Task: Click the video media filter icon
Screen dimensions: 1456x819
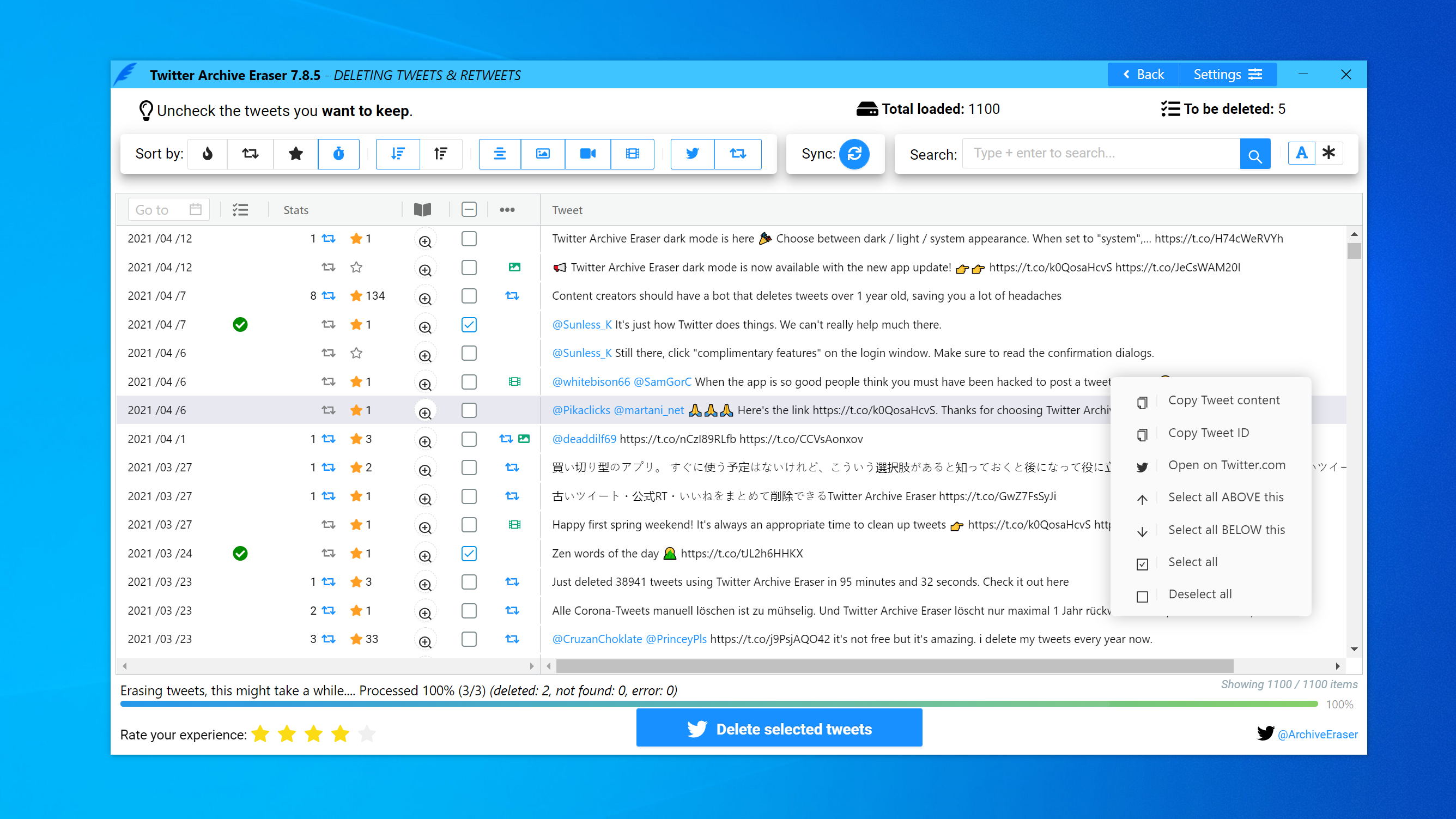Action: coord(588,153)
